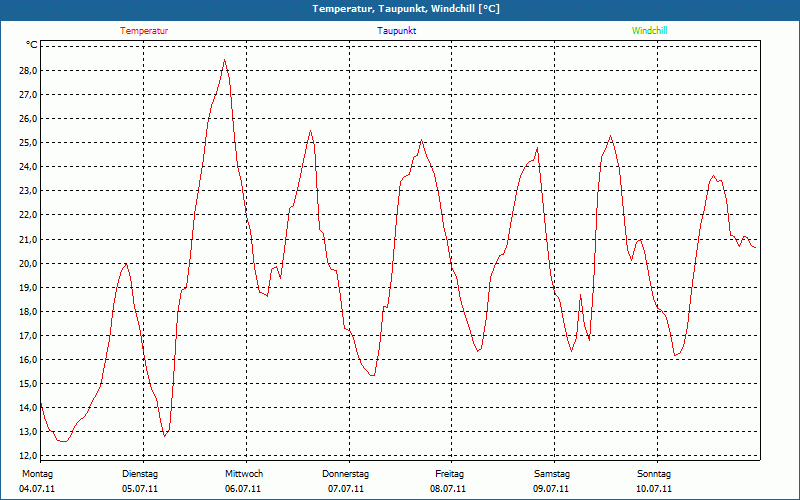Viewport: 800px width, 500px height.
Task: Click the '18,0' y-axis value
Action: point(29,311)
